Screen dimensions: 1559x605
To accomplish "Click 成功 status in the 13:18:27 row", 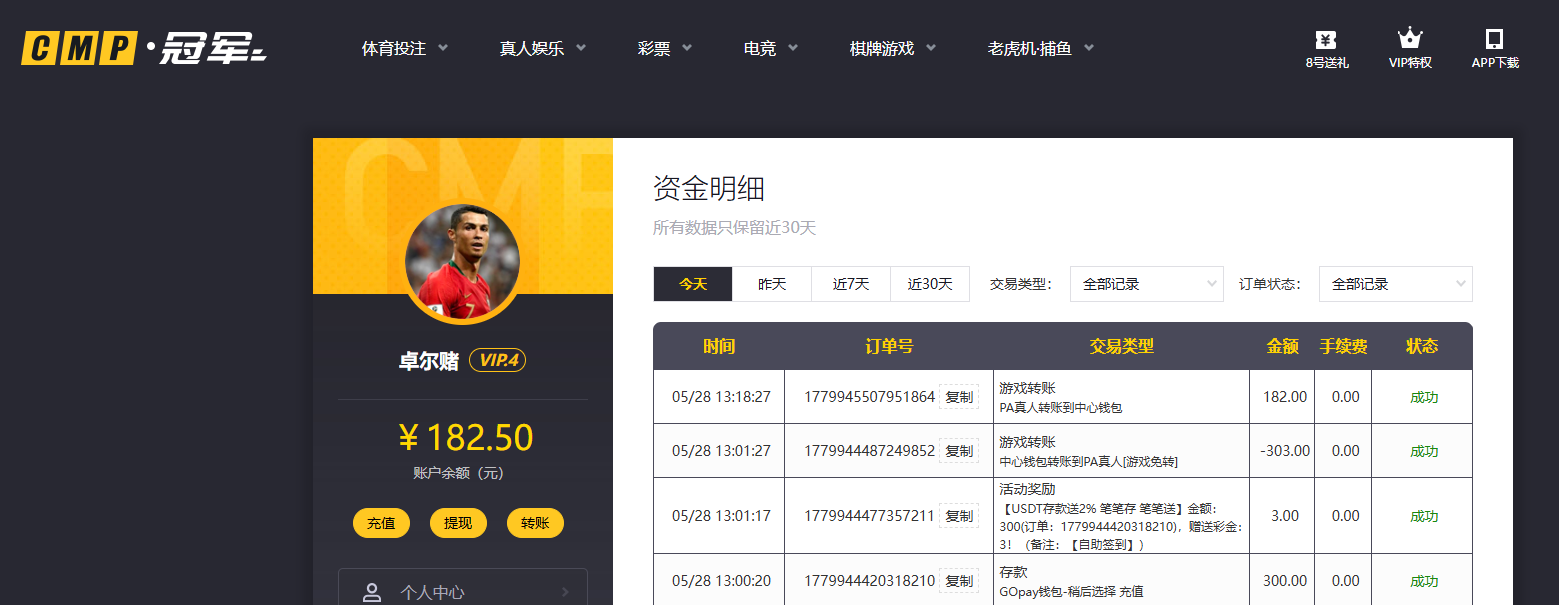I will pos(1424,397).
